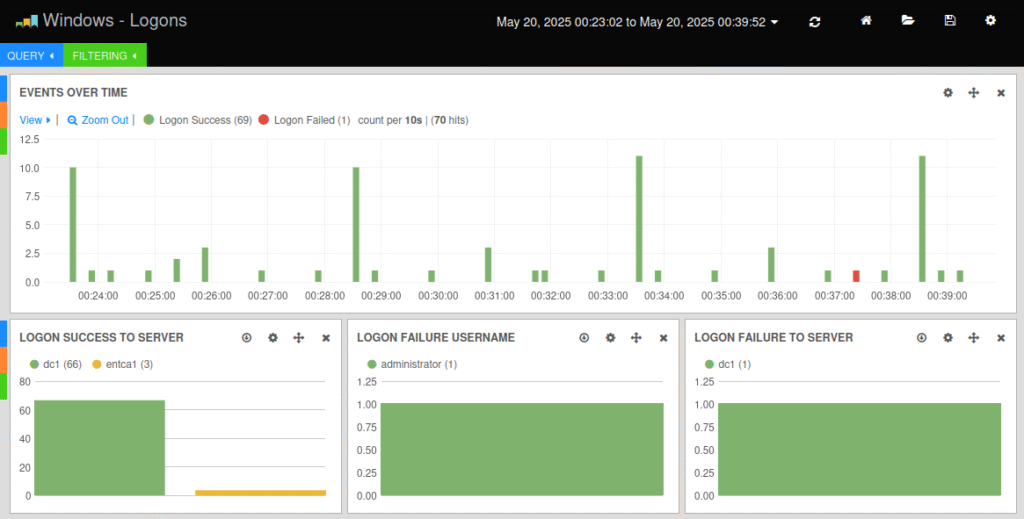
Task: Click Logon Failure Username inspect icon
Action: pos(584,338)
